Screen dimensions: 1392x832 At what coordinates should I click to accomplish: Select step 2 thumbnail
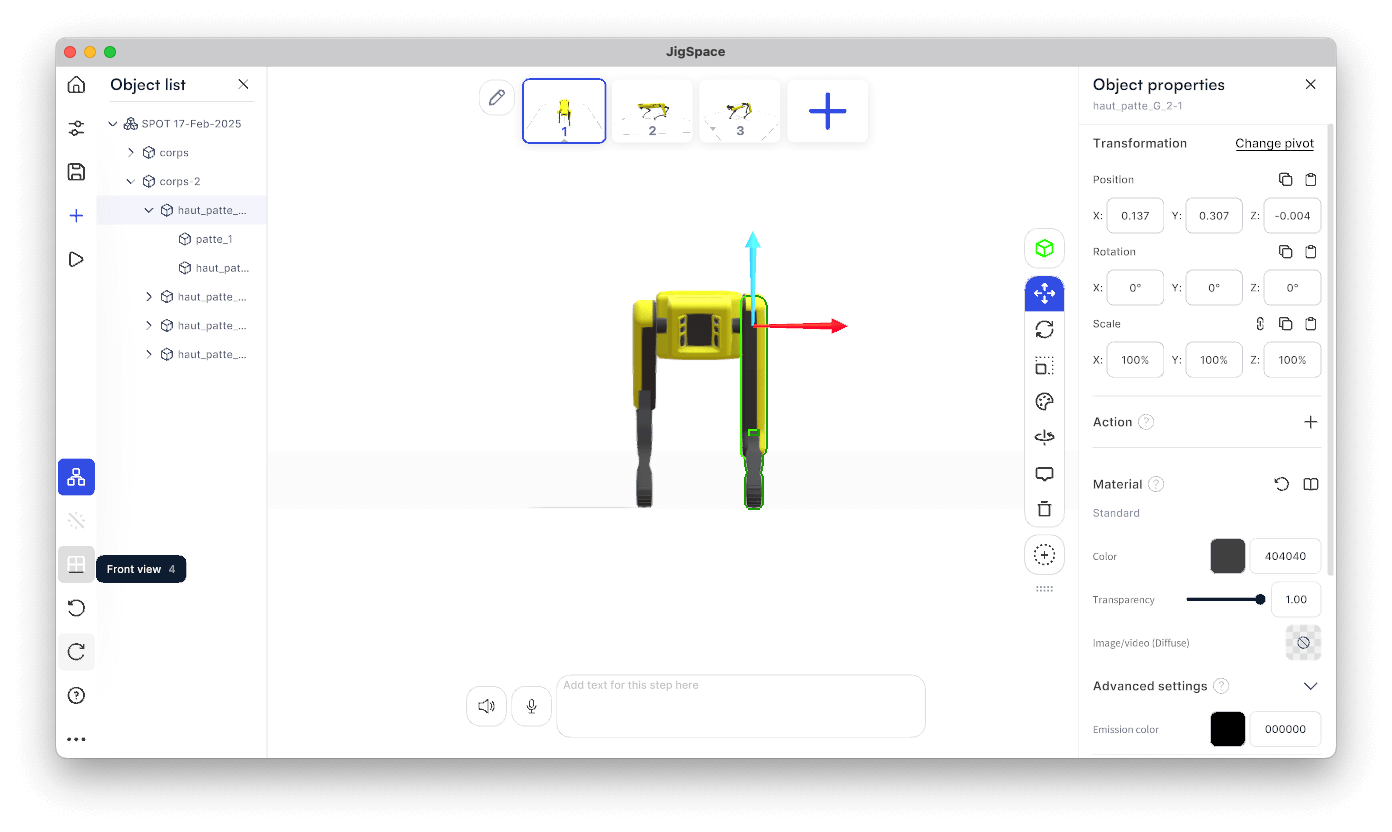(652, 111)
